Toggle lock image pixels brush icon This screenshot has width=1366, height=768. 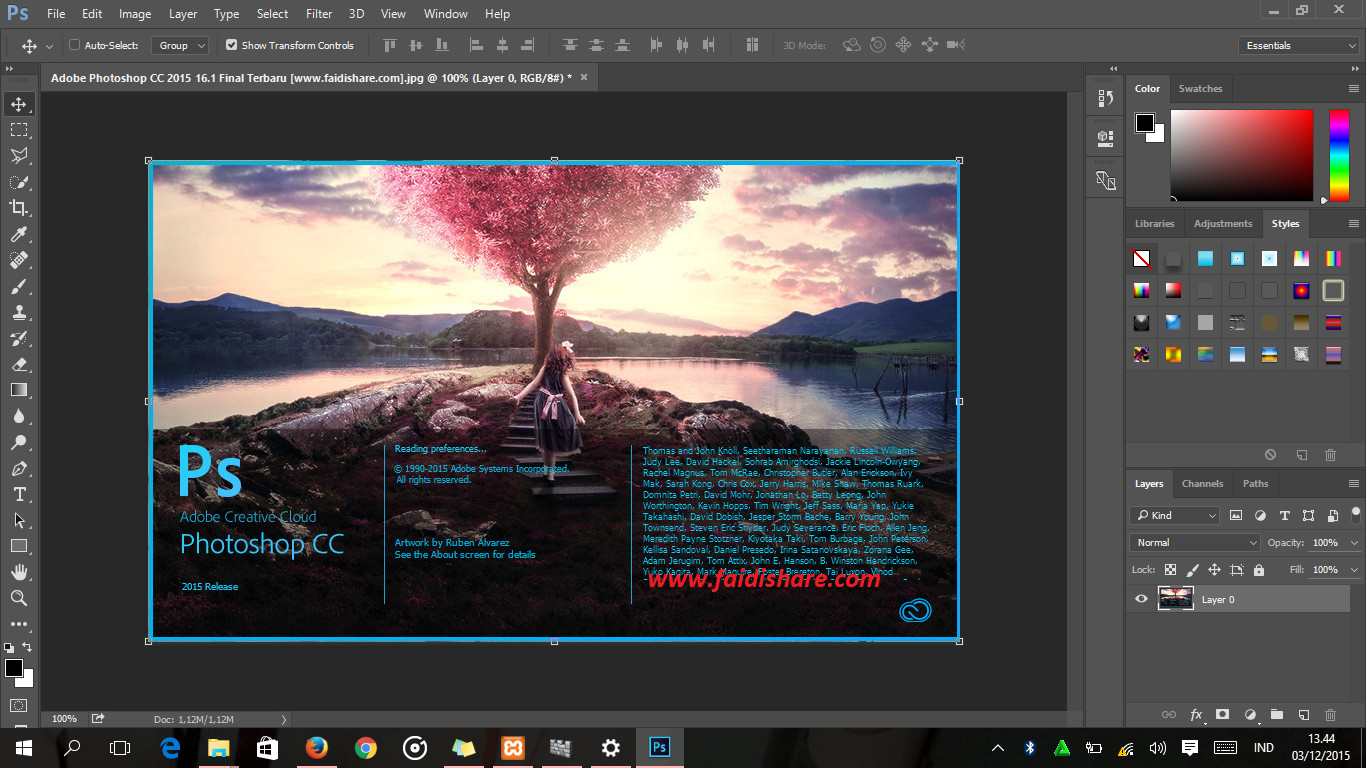click(x=1192, y=570)
